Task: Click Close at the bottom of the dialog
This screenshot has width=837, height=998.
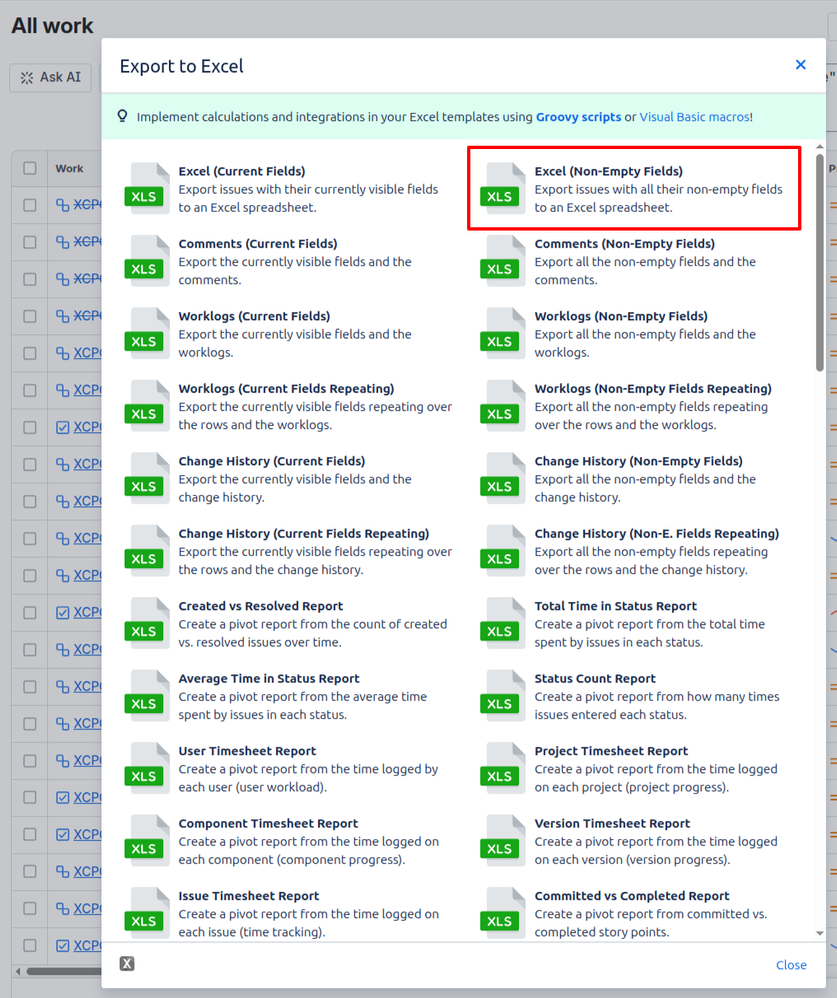Action: (791, 965)
